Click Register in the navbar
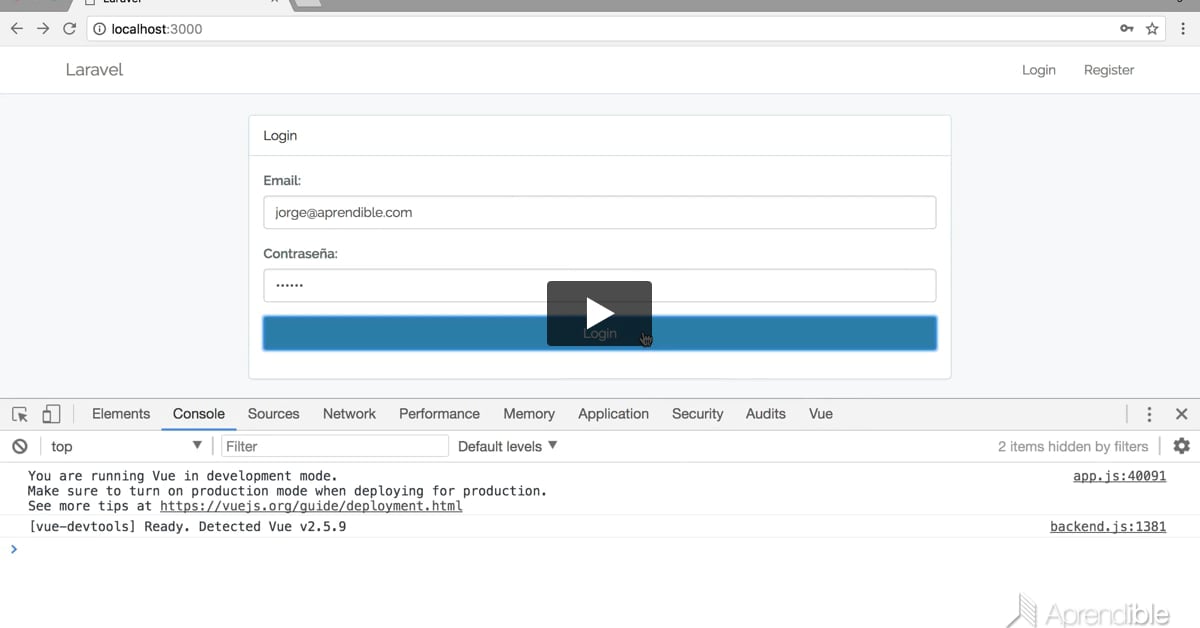Screen dimensions: 1200x628 [1109, 70]
